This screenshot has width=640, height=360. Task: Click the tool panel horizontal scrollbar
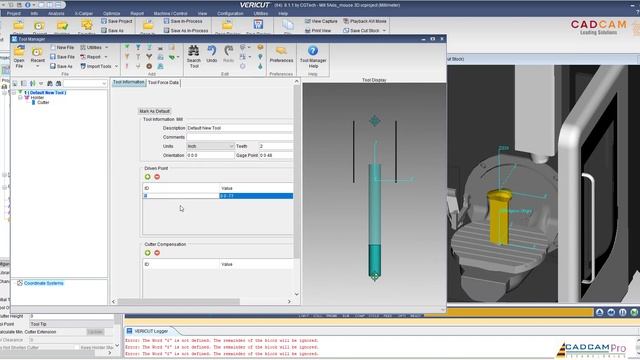click(179, 302)
